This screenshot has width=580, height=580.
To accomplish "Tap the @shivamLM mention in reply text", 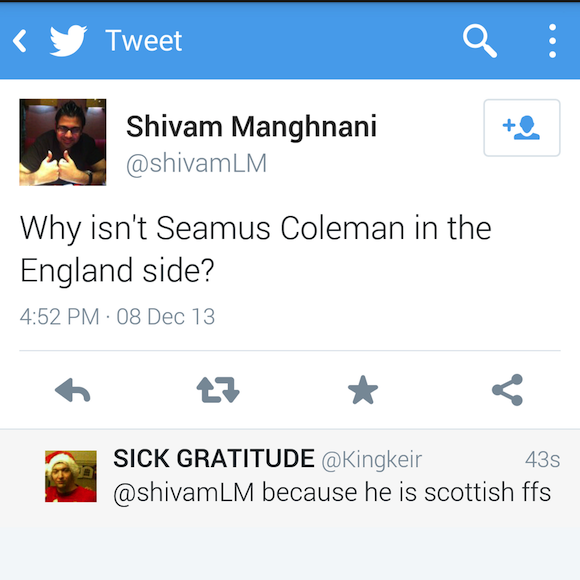I will (184, 493).
